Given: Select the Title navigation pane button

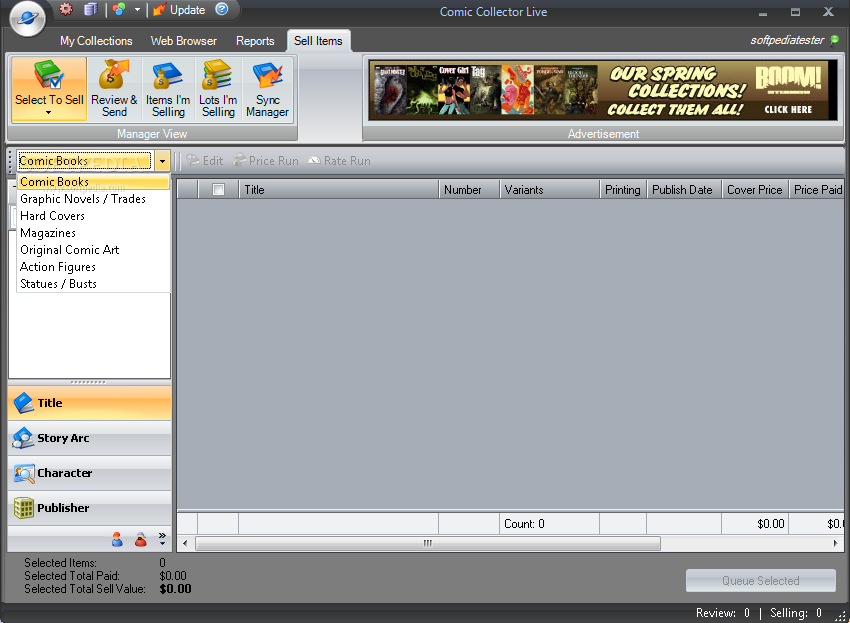Looking at the screenshot, I should pos(90,403).
